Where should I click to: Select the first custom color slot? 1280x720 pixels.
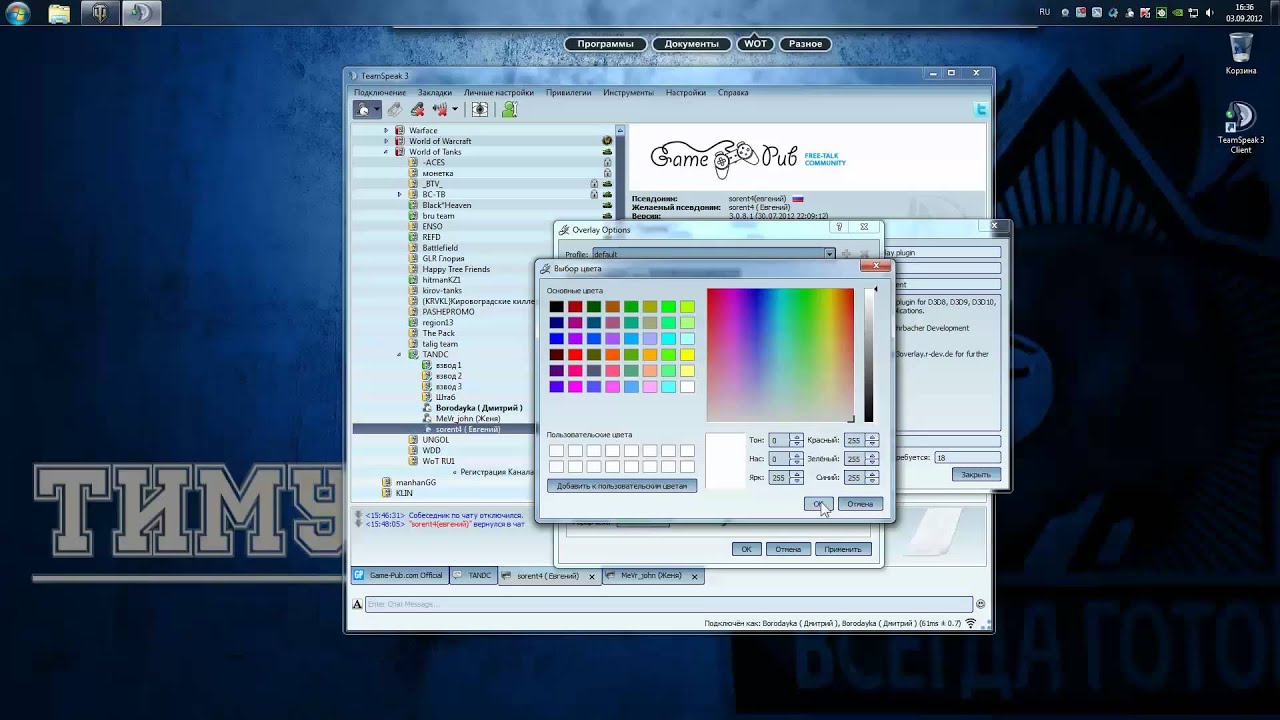[x=556, y=451]
